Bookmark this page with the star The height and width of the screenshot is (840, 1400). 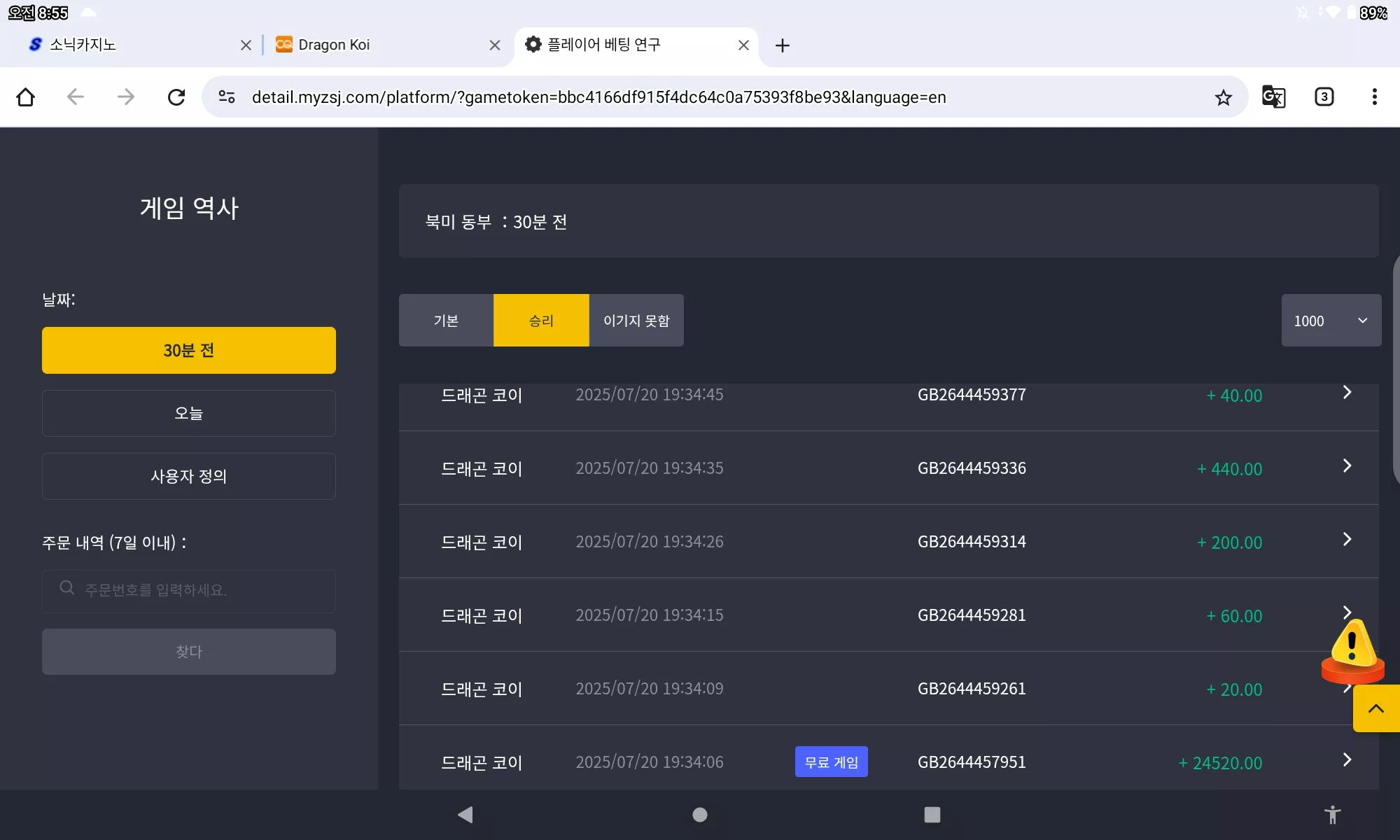(1223, 97)
